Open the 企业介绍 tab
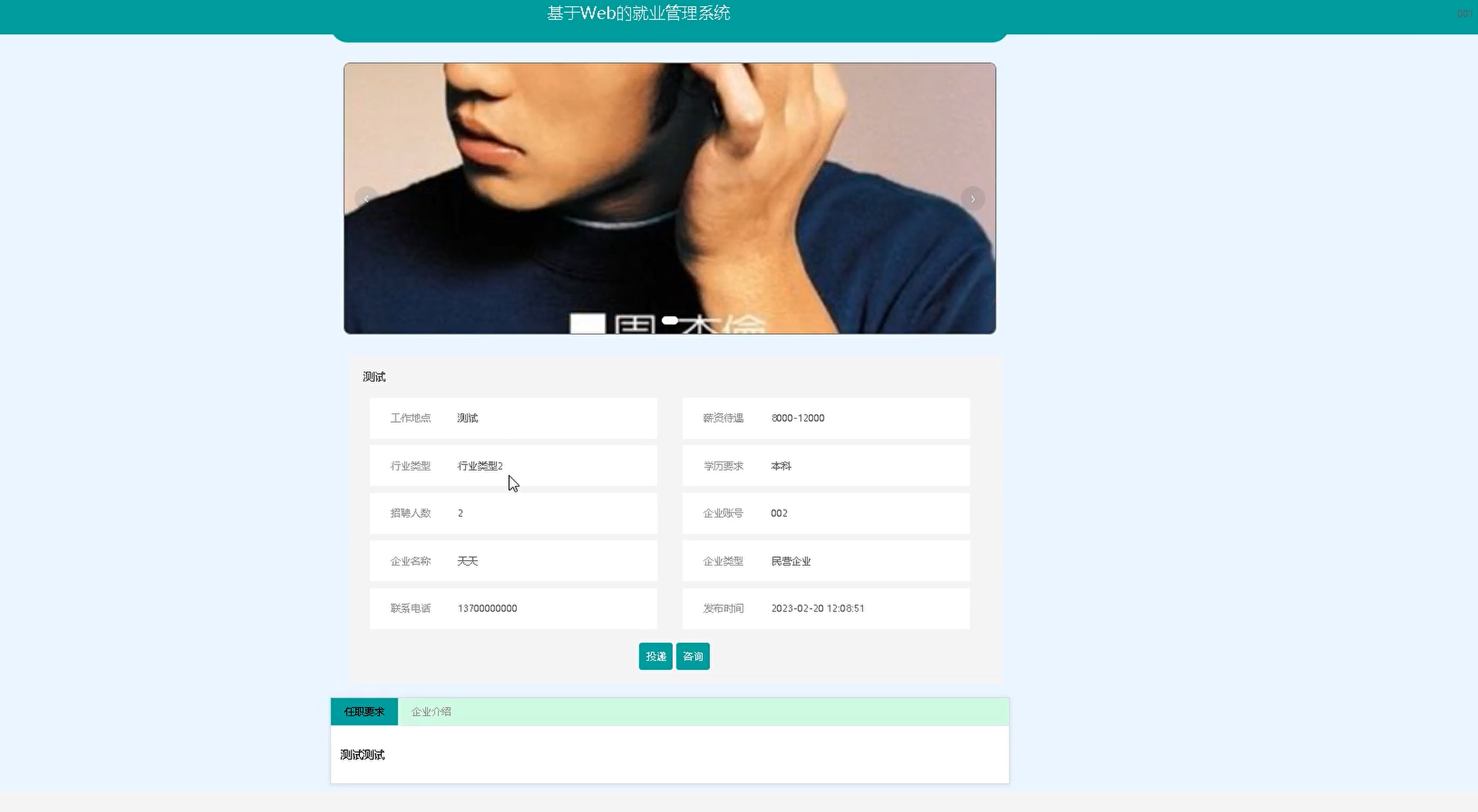 (431, 712)
